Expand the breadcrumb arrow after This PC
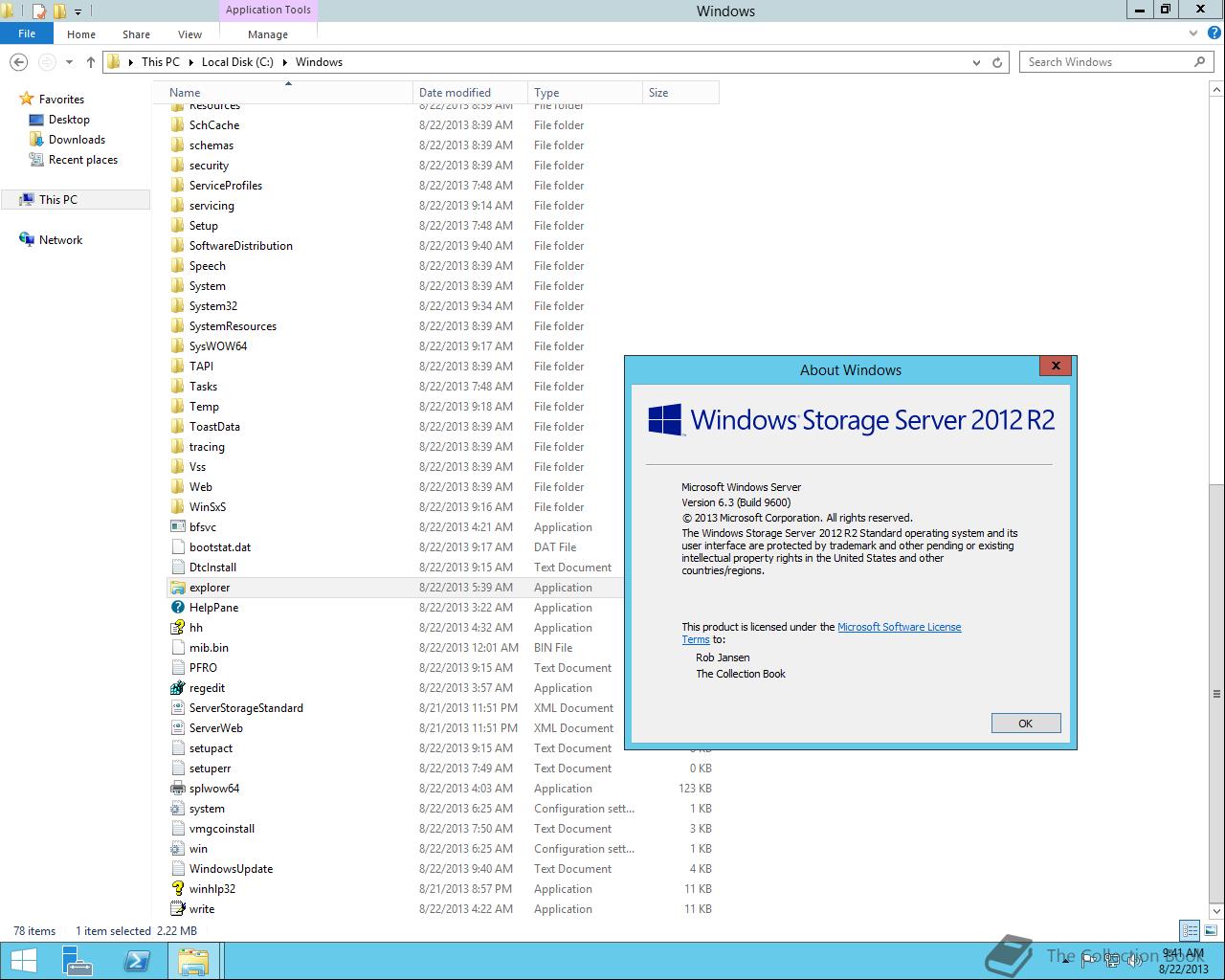Image resolution: width=1225 pixels, height=980 pixels. pos(190,62)
